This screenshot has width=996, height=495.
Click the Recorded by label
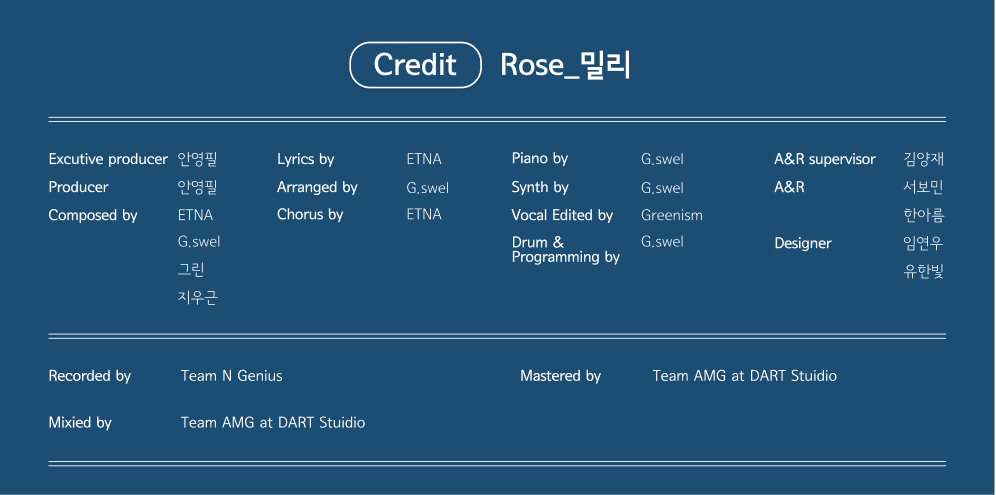tap(90, 376)
